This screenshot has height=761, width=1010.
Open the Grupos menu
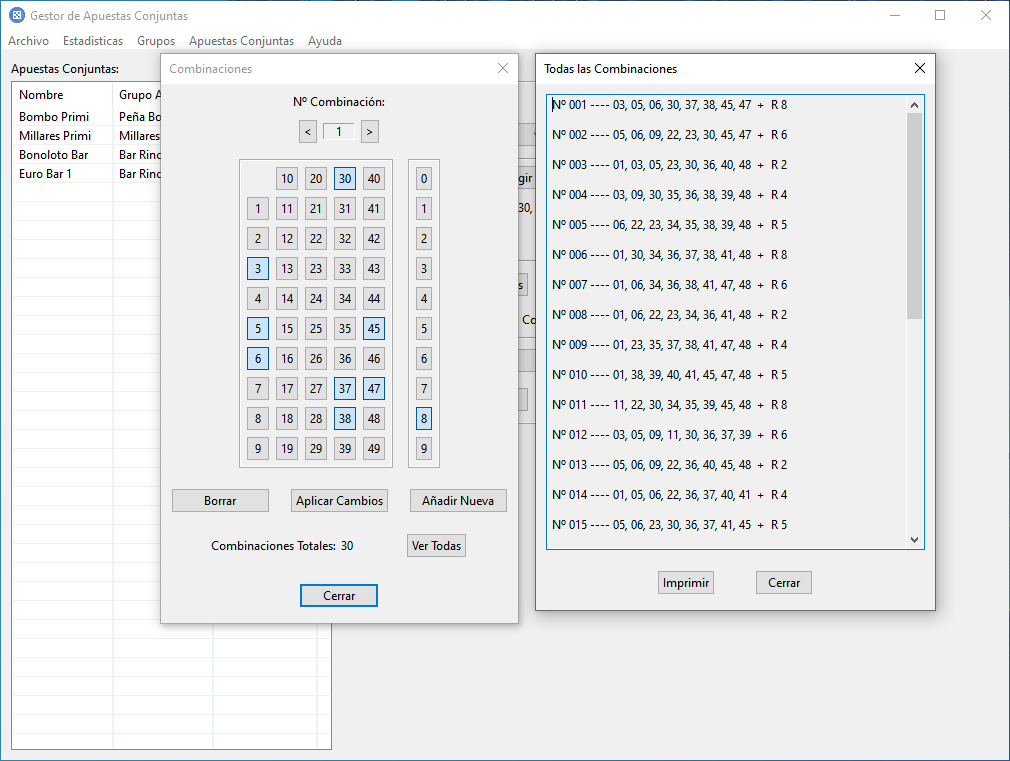[156, 41]
